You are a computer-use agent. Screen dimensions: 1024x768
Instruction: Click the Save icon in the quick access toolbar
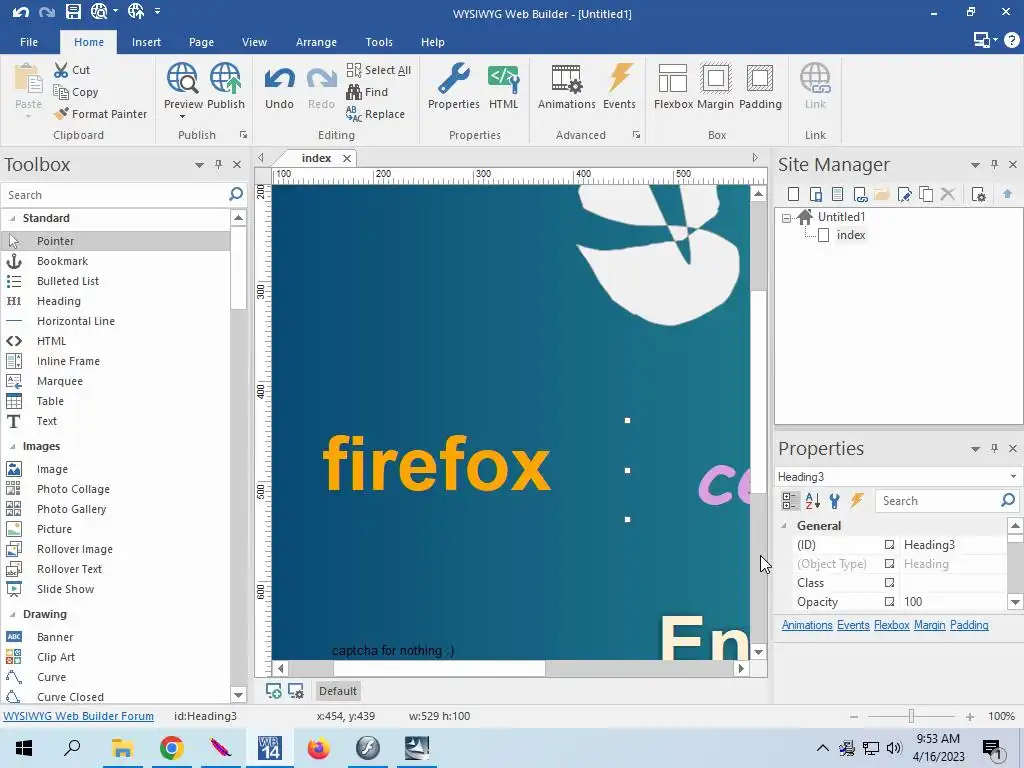[x=73, y=12]
